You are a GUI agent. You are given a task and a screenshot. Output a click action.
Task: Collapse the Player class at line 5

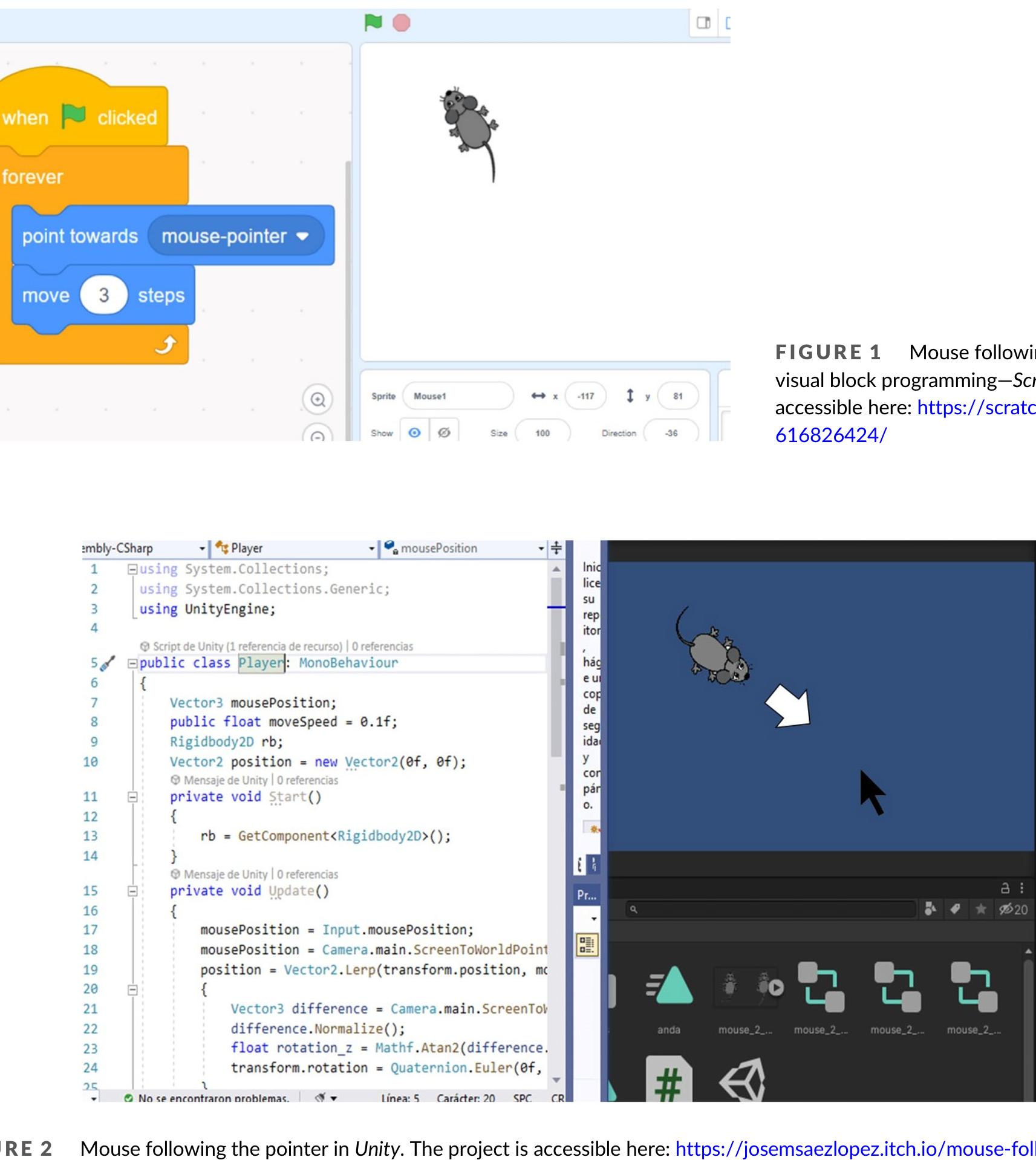pyautogui.click(x=132, y=663)
